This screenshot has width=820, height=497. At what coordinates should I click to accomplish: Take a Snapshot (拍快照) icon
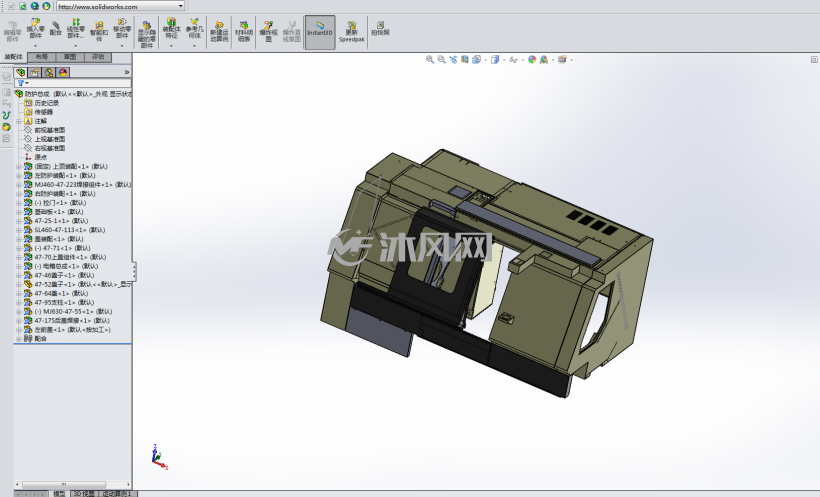pyautogui.click(x=380, y=29)
